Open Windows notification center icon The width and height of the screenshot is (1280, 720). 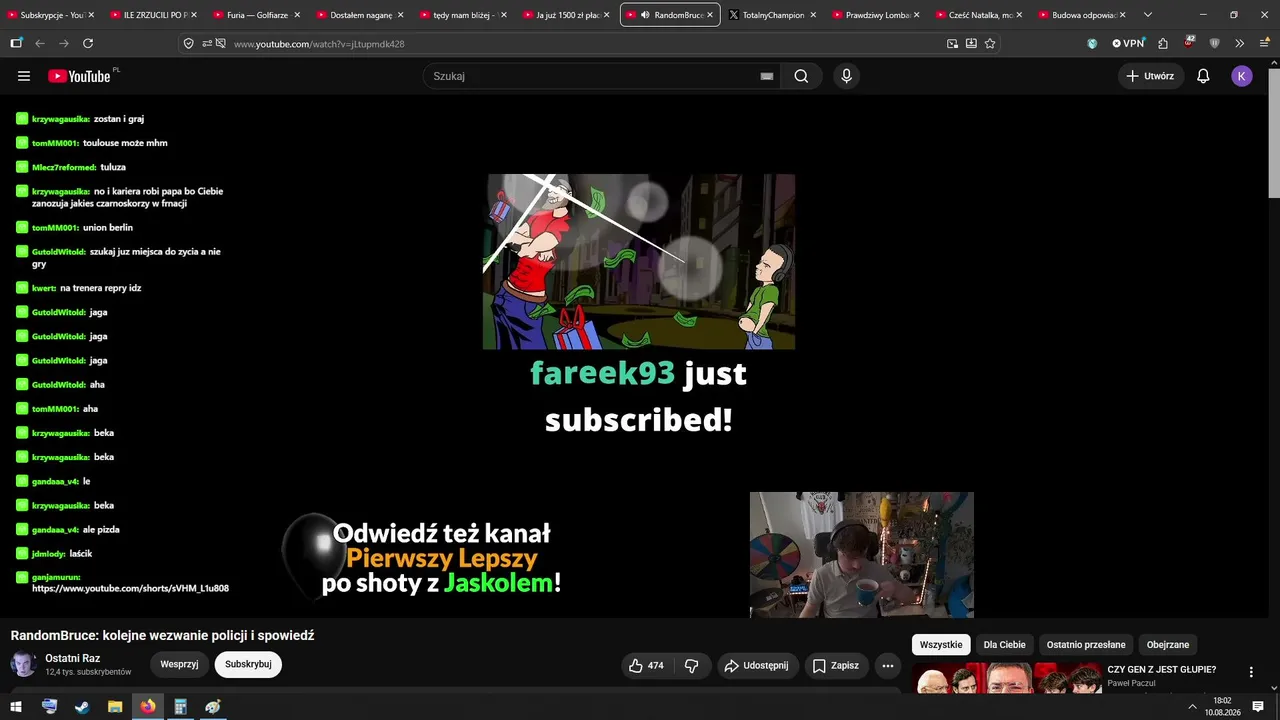(x=1258, y=707)
